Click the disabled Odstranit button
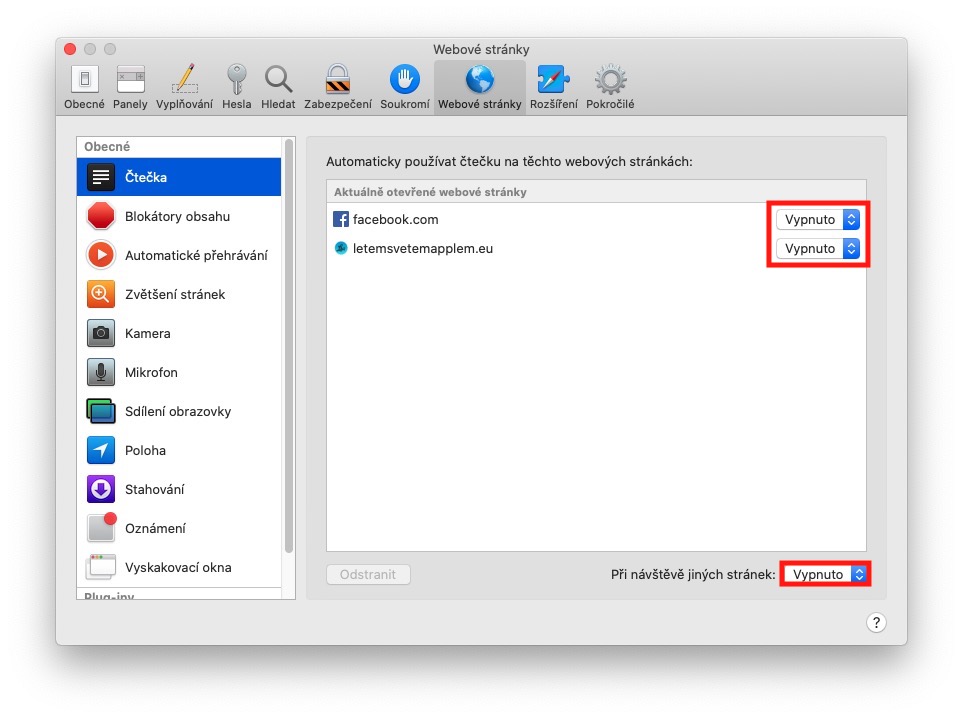 368,575
